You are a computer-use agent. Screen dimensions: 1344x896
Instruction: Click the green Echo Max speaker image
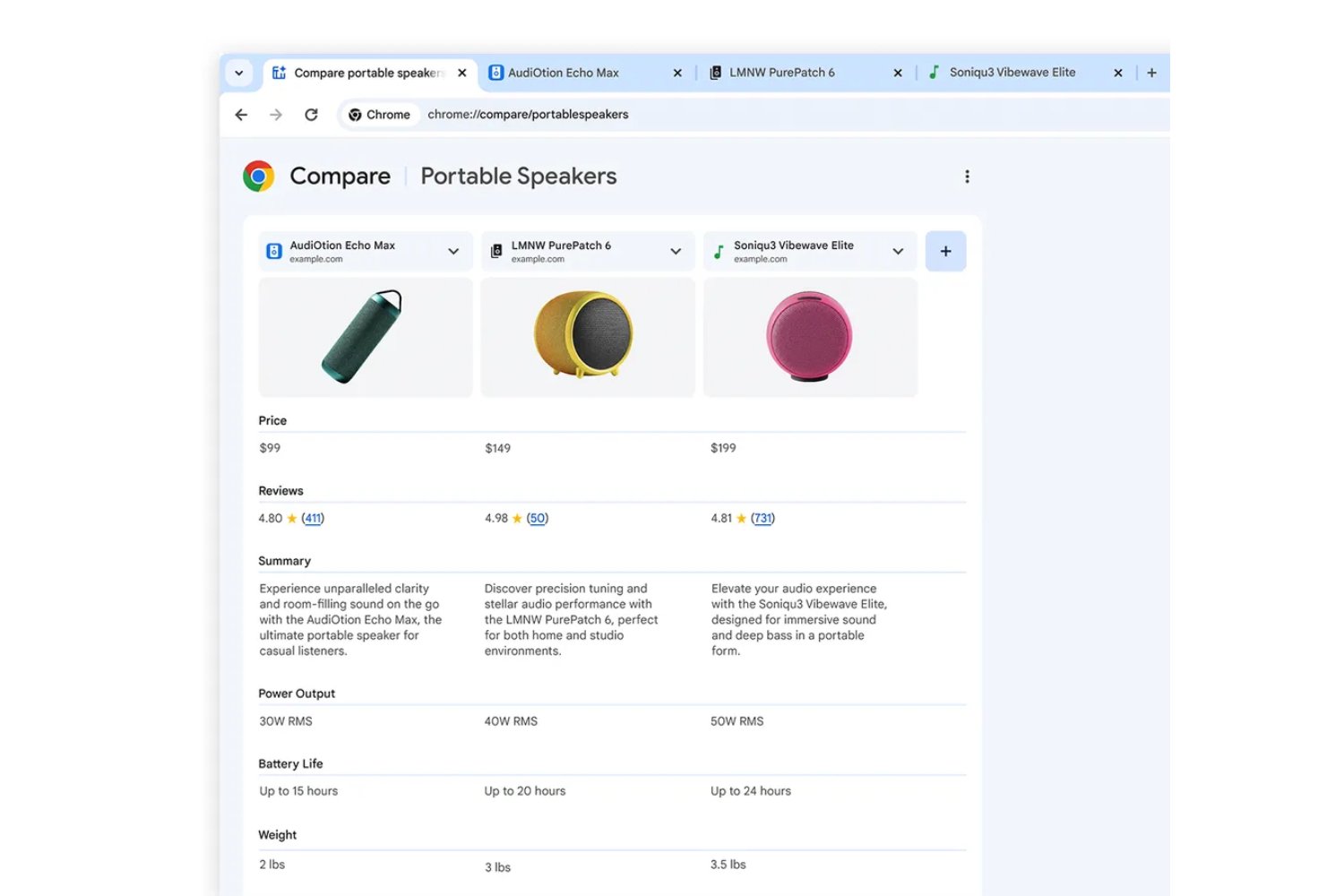point(365,337)
